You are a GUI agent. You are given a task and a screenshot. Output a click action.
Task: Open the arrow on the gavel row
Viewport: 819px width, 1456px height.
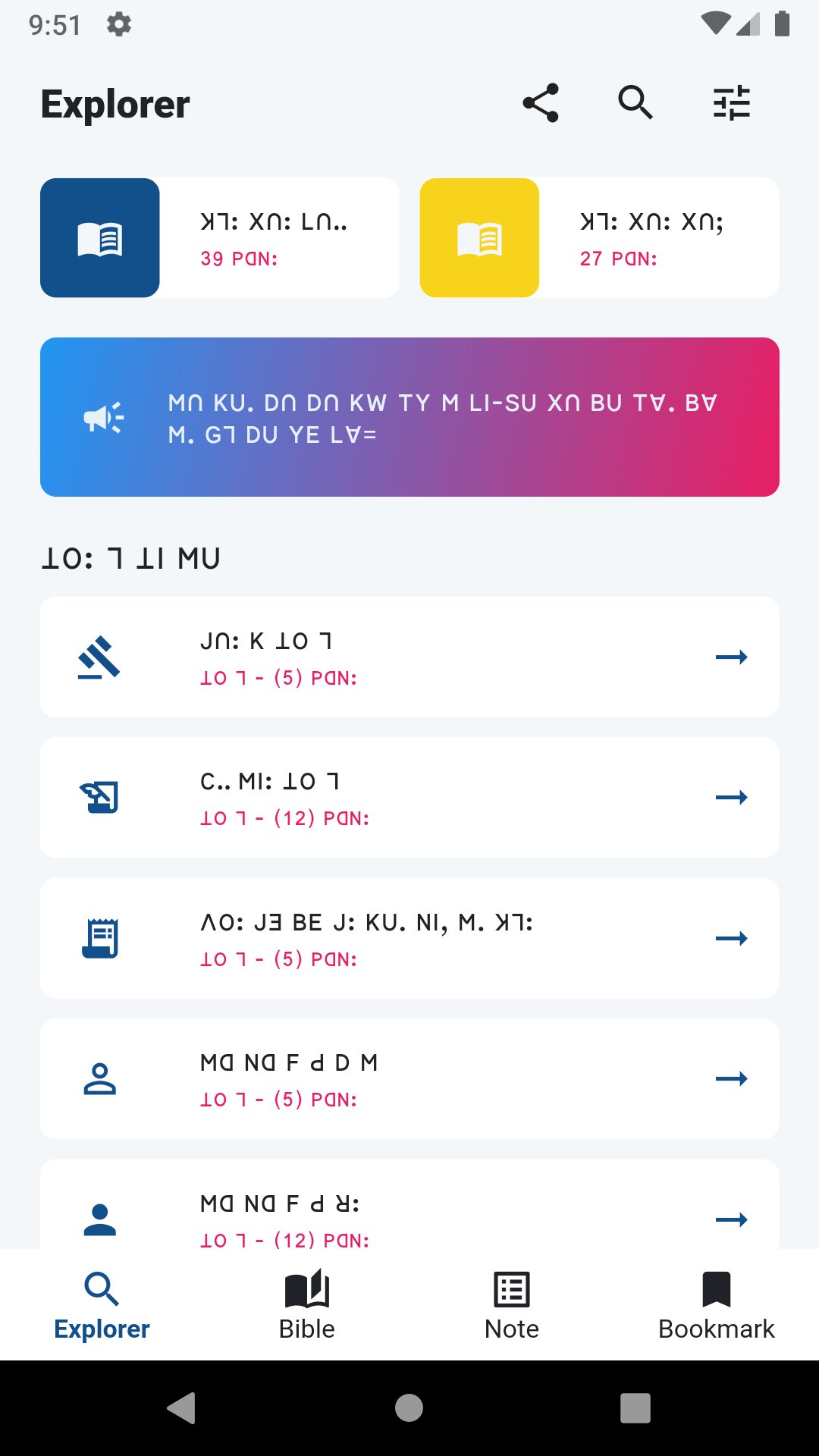tap(731, 657)
